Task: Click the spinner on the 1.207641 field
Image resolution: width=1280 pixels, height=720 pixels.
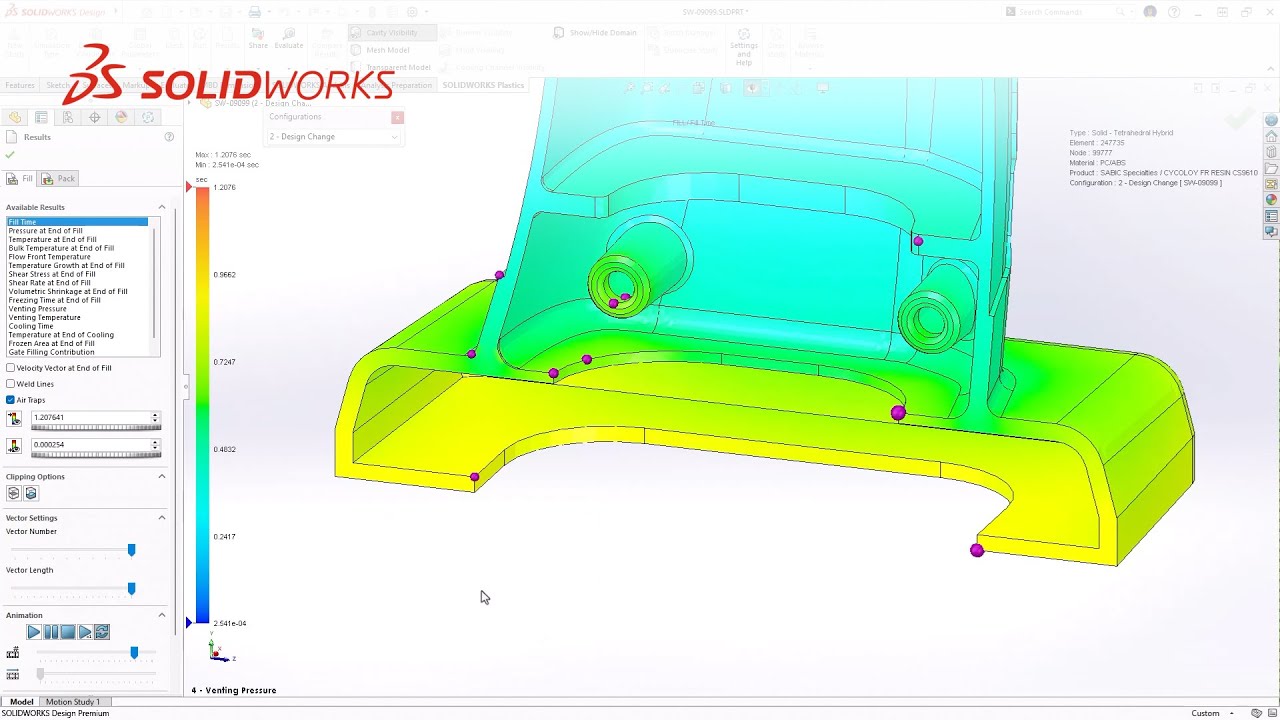Action: click(x=155, y=418)
